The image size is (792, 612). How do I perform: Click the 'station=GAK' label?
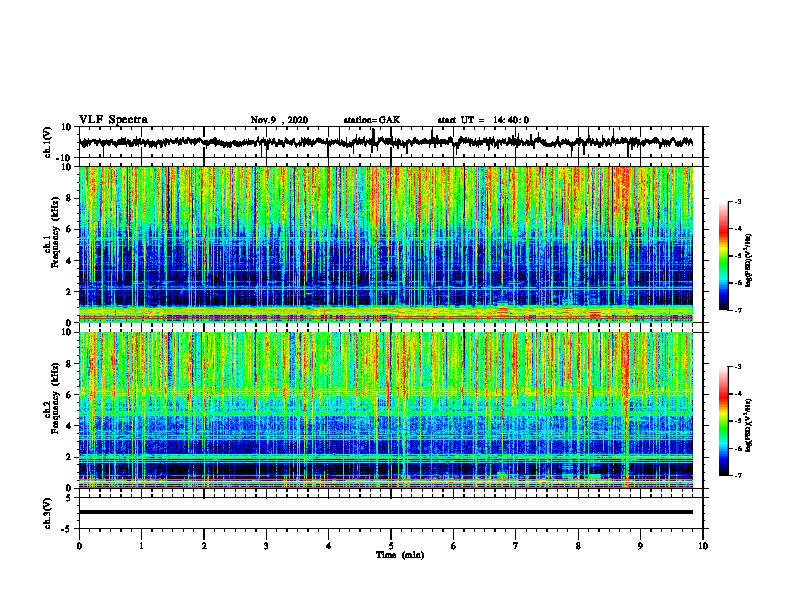pyautogui.click(x=372, y=120)
